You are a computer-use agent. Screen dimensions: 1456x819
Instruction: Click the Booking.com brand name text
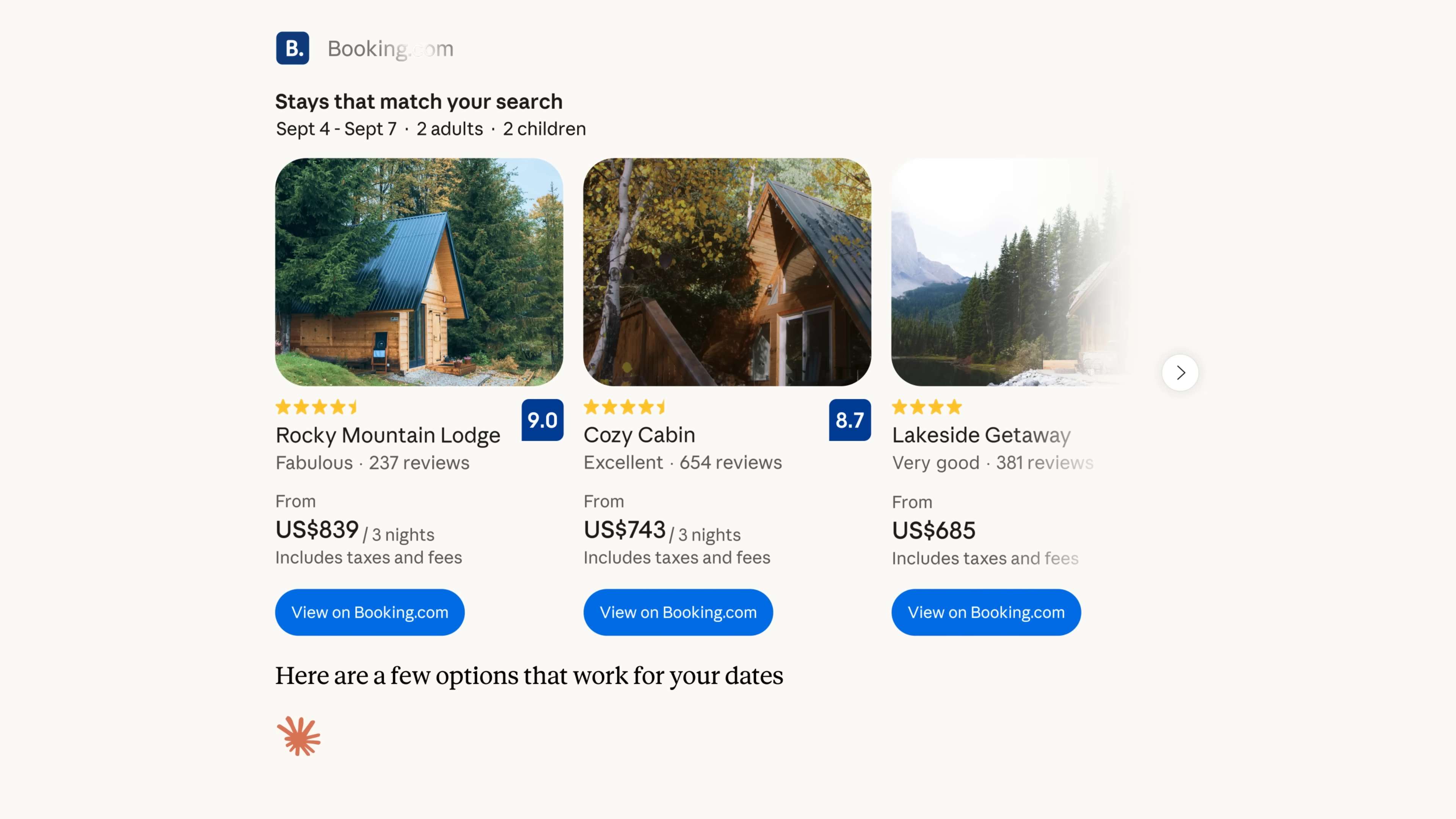(391, 49)
